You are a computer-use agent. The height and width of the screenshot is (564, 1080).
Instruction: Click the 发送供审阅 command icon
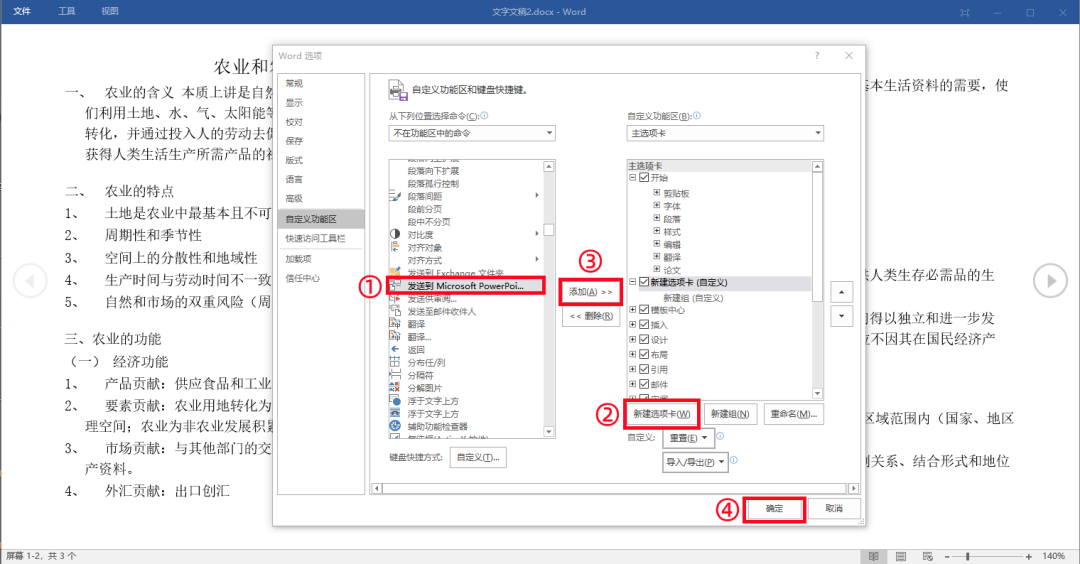pyautogui.click(x=395, y=298)
